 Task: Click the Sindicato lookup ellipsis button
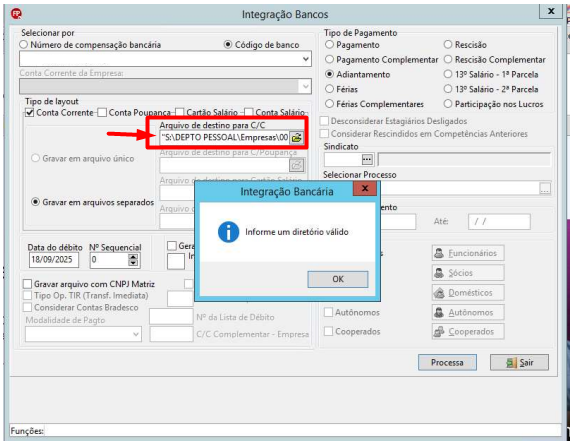click(367, 160)
